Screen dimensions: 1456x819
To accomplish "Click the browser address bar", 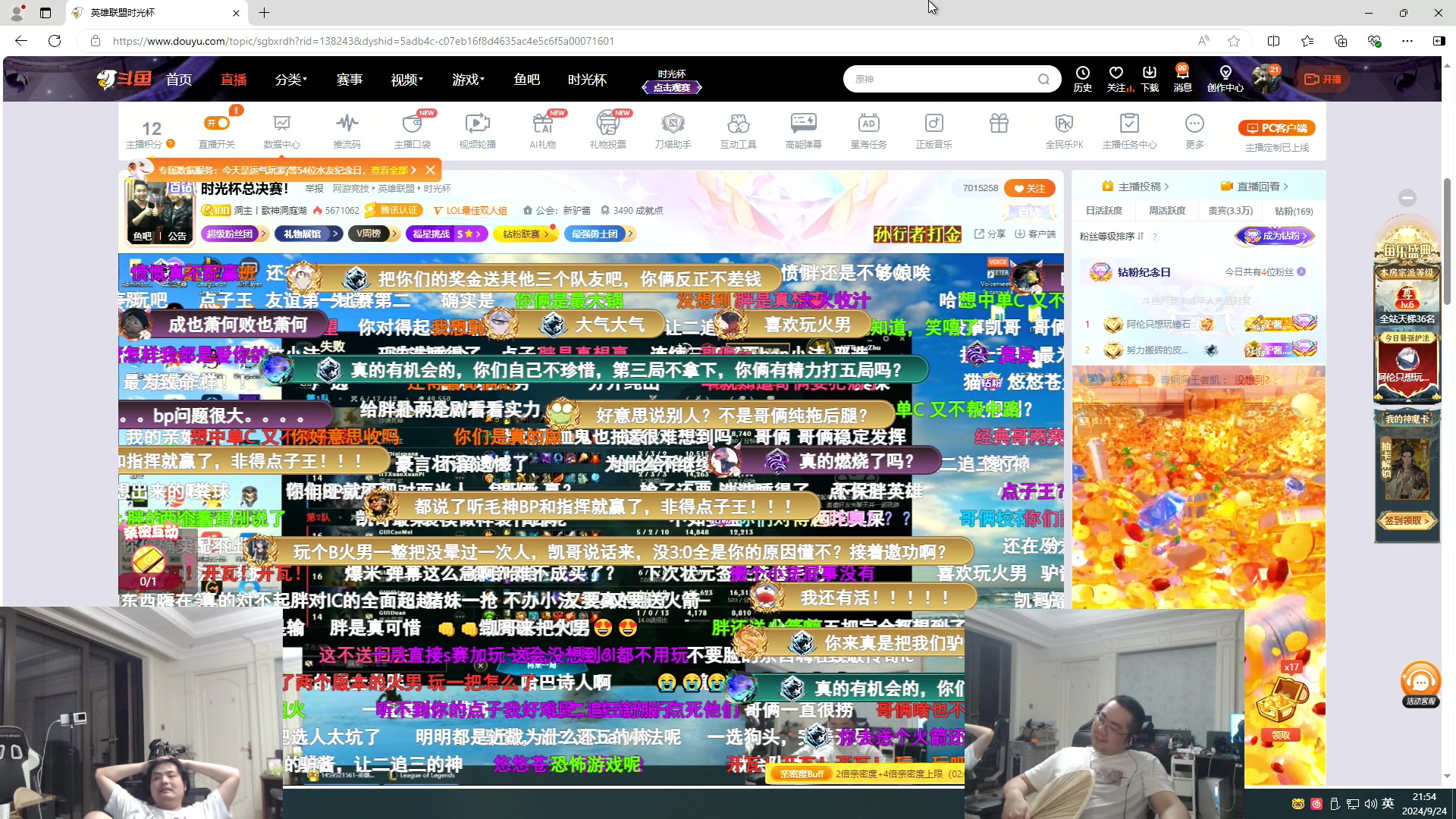I will tap(645, 41).
